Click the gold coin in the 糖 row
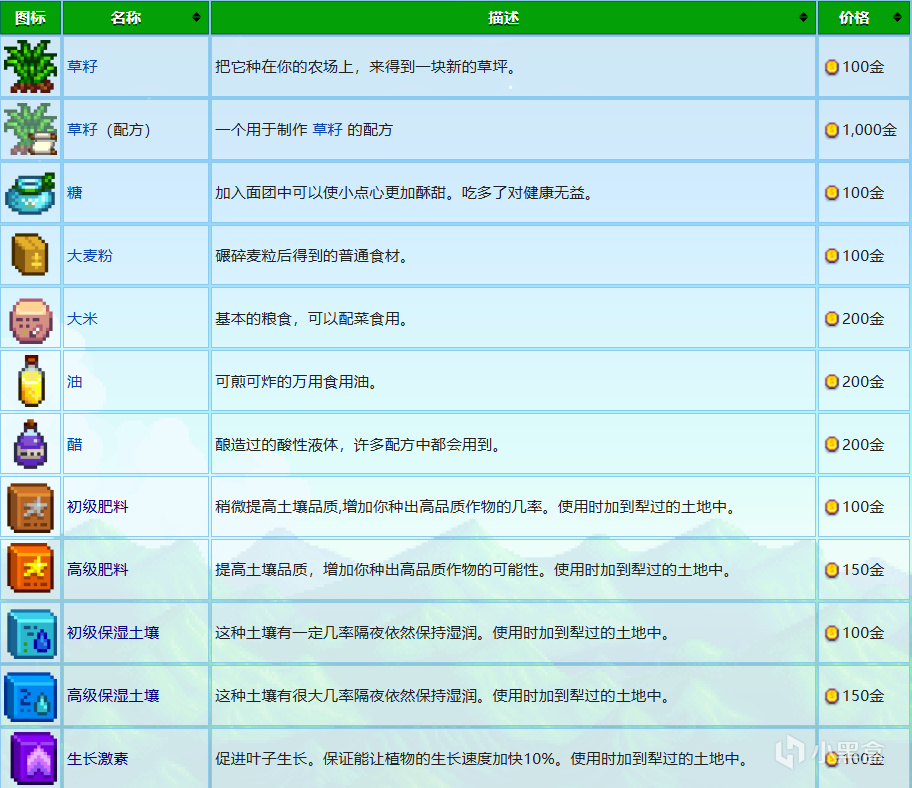Screen dimensions: 912x788 (832, 192)
